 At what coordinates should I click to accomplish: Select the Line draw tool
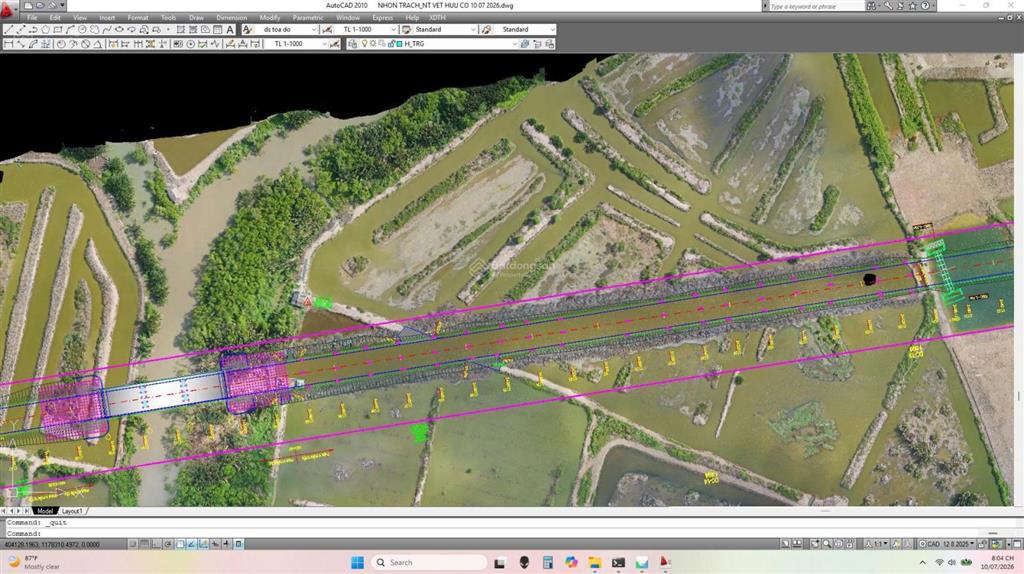pos(8,29)
